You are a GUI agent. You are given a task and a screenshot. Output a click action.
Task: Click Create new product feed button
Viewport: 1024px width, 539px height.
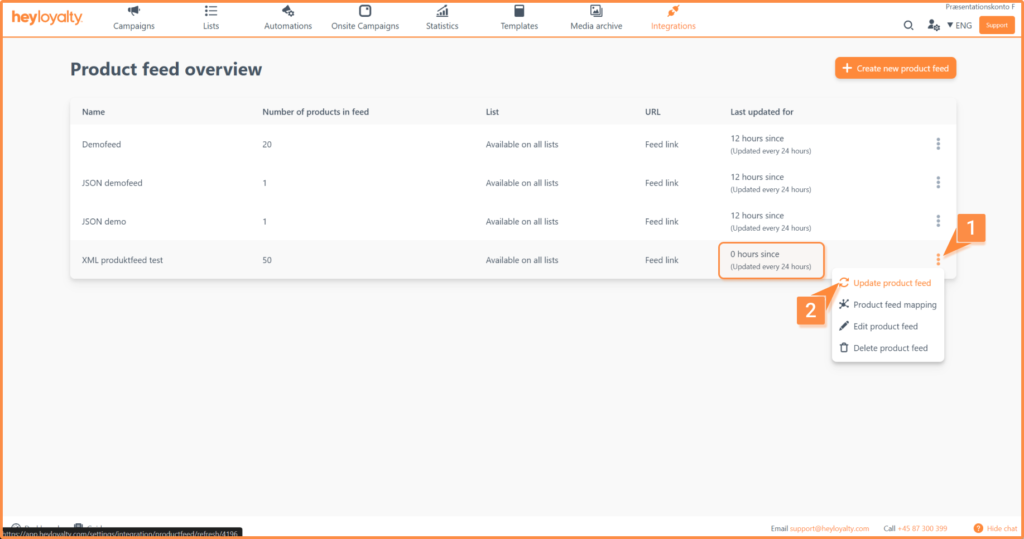click(895, 68)
